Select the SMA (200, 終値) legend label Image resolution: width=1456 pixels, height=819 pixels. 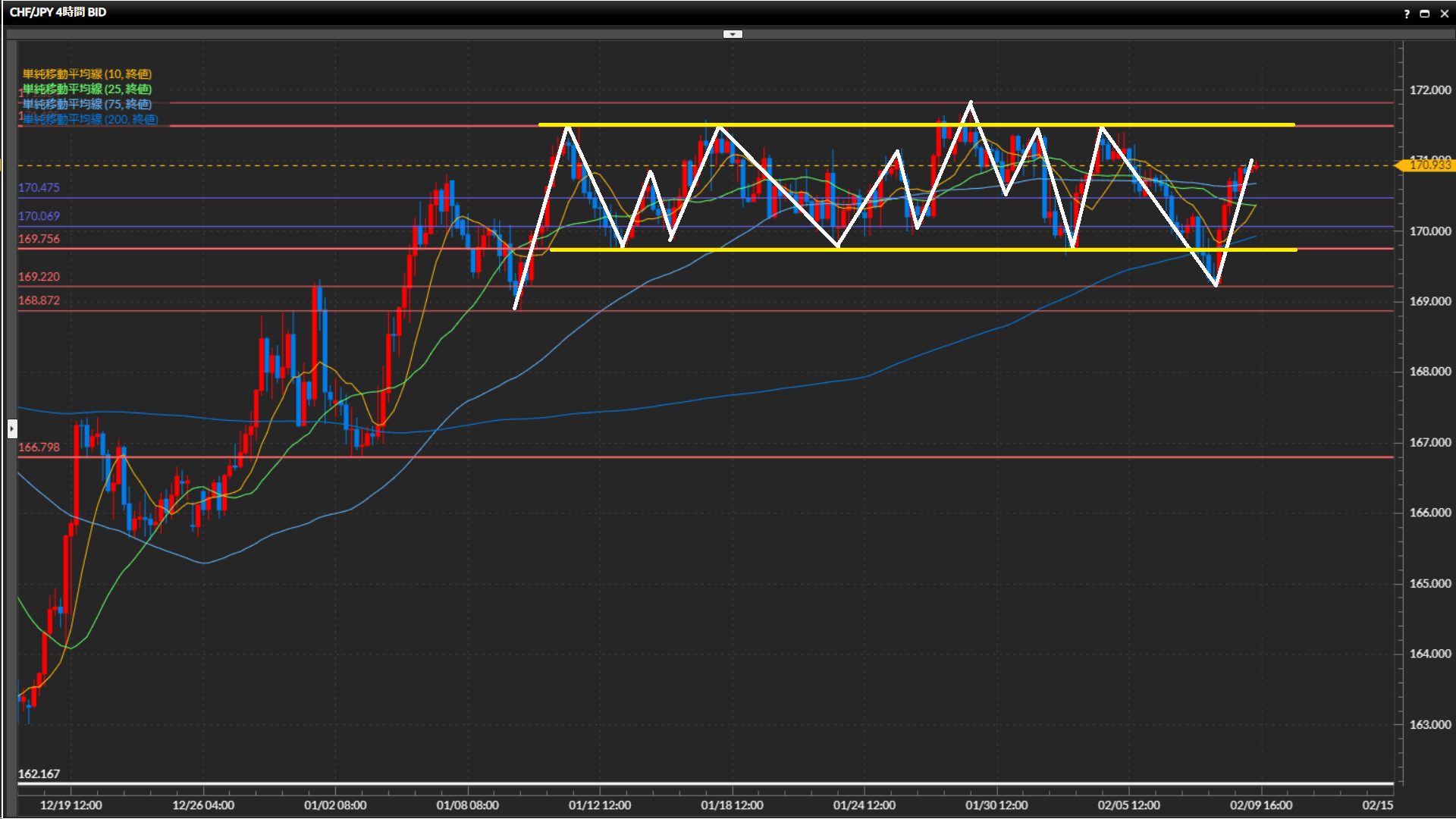(x=90, y=119)
